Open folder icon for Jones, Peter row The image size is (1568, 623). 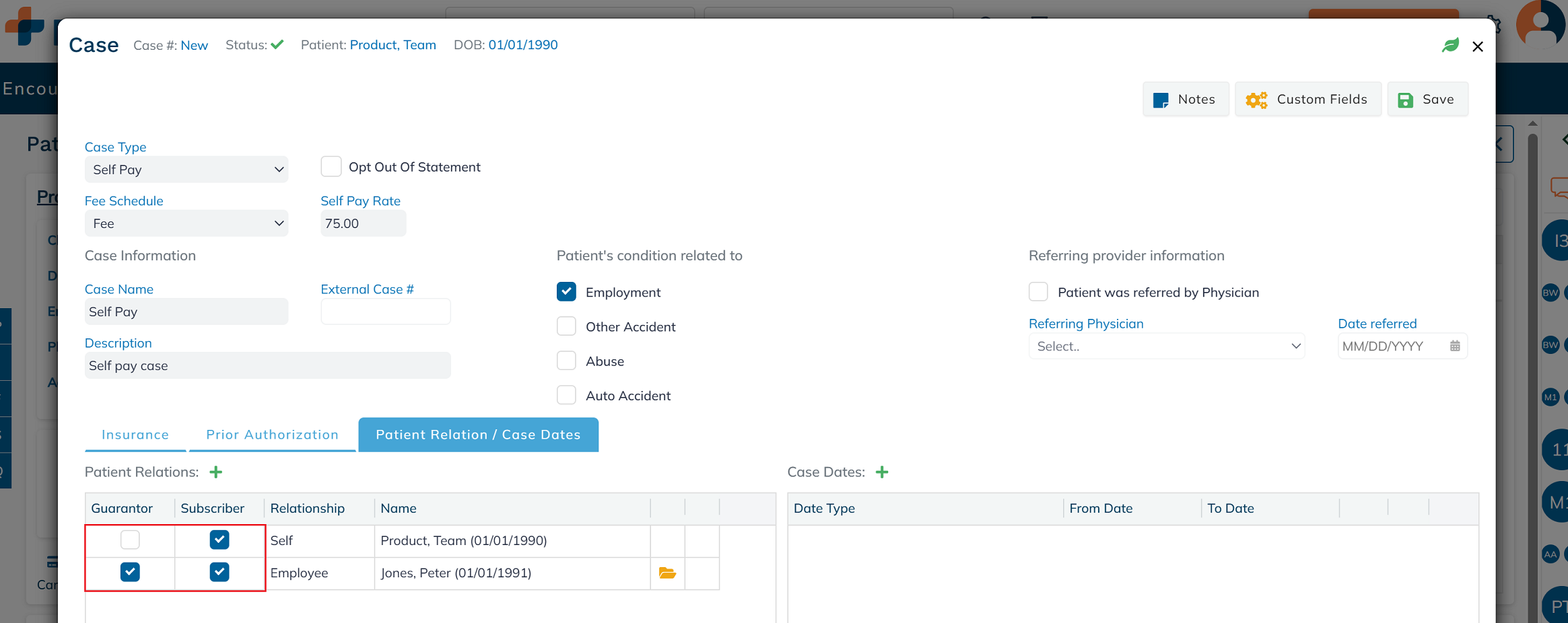[x=667, y=573]
